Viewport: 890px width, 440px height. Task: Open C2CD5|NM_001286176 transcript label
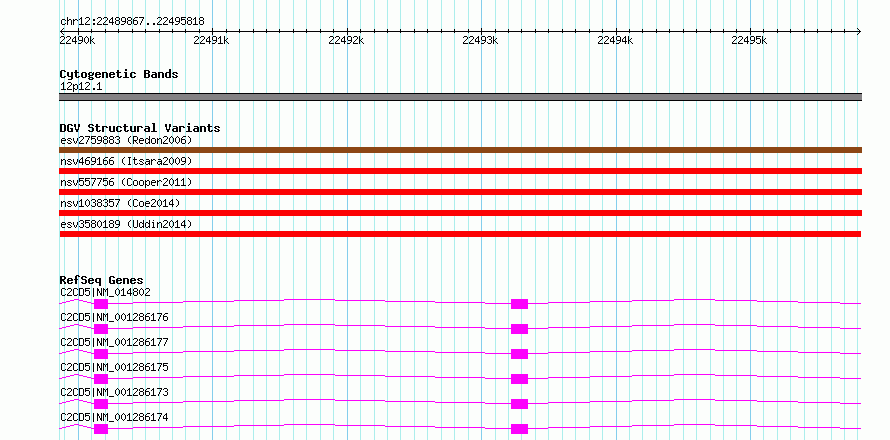coord(114,317)
